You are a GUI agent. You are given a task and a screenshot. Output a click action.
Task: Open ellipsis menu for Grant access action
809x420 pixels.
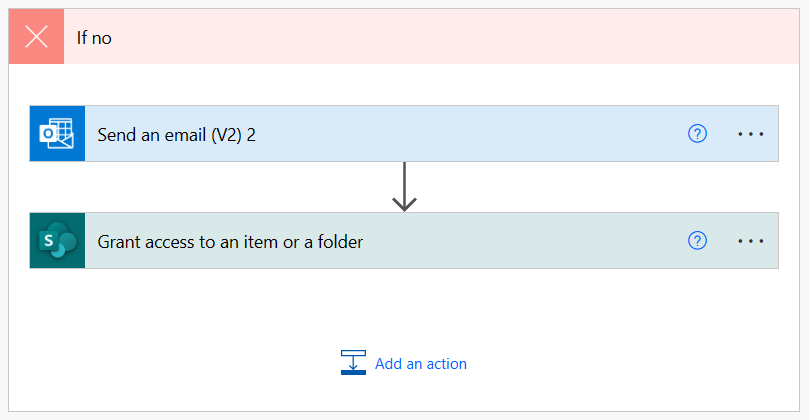click(751, 241)
